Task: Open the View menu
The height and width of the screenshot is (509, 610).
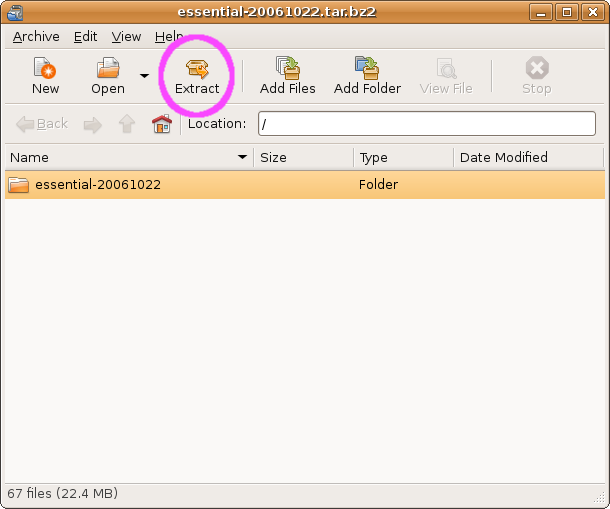Action: [126, 37]
